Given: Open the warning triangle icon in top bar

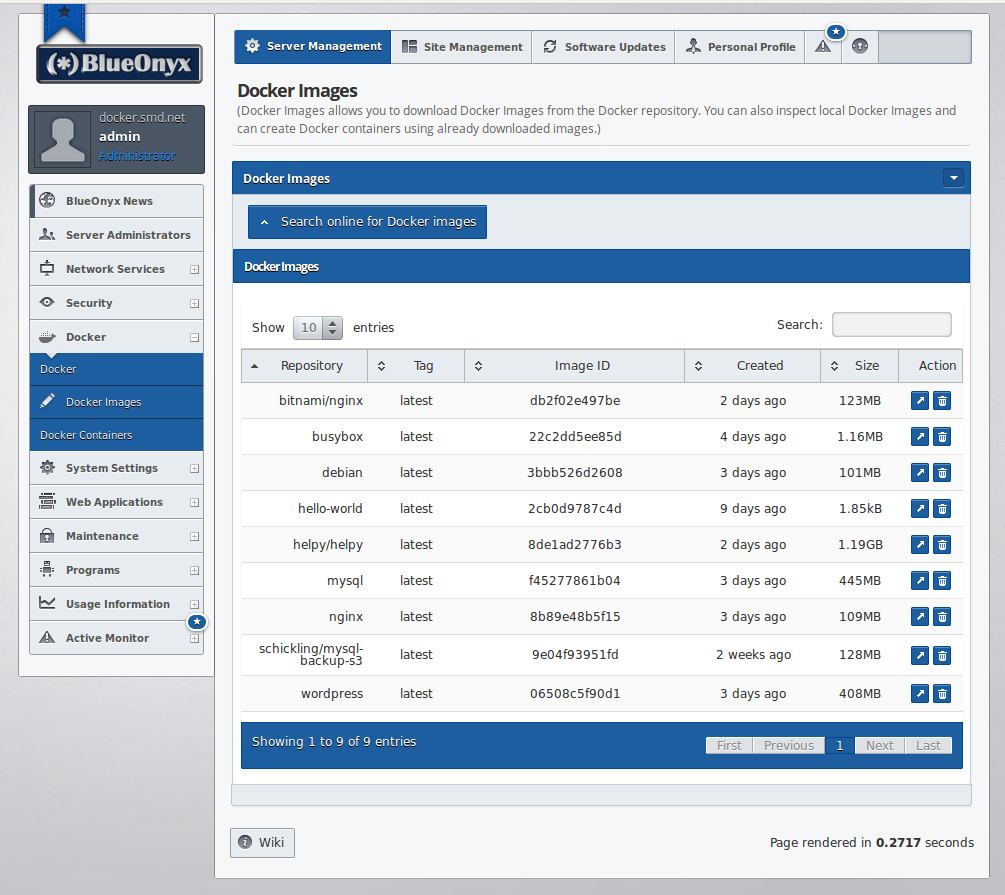Looking at the screenshot, I should tap(822, 47).
